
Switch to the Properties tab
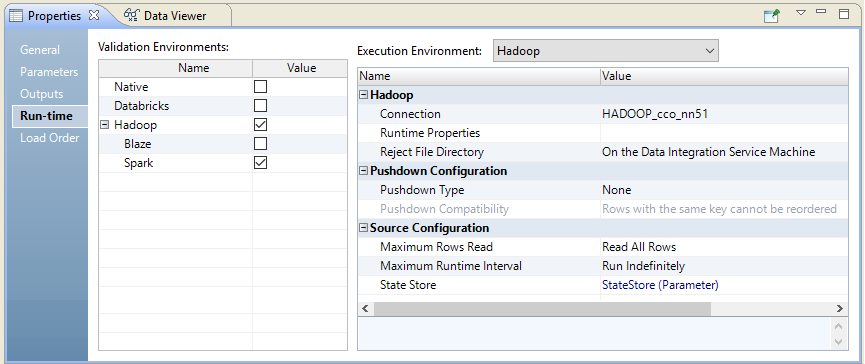(54, 15)
